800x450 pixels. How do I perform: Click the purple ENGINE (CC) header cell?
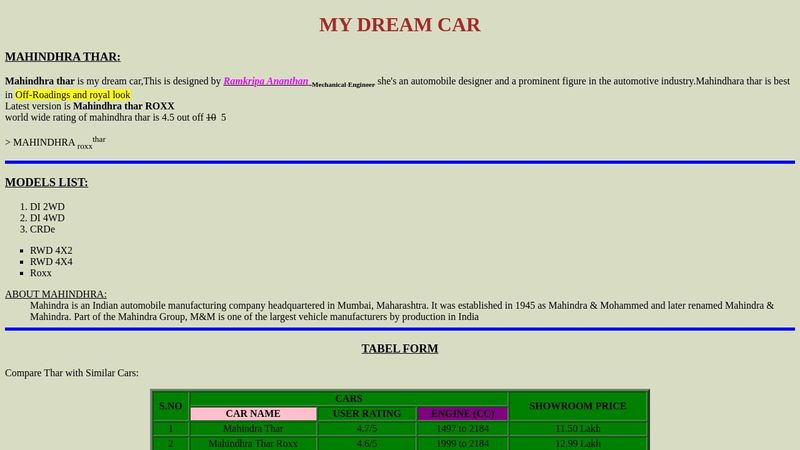click(463, 414)
